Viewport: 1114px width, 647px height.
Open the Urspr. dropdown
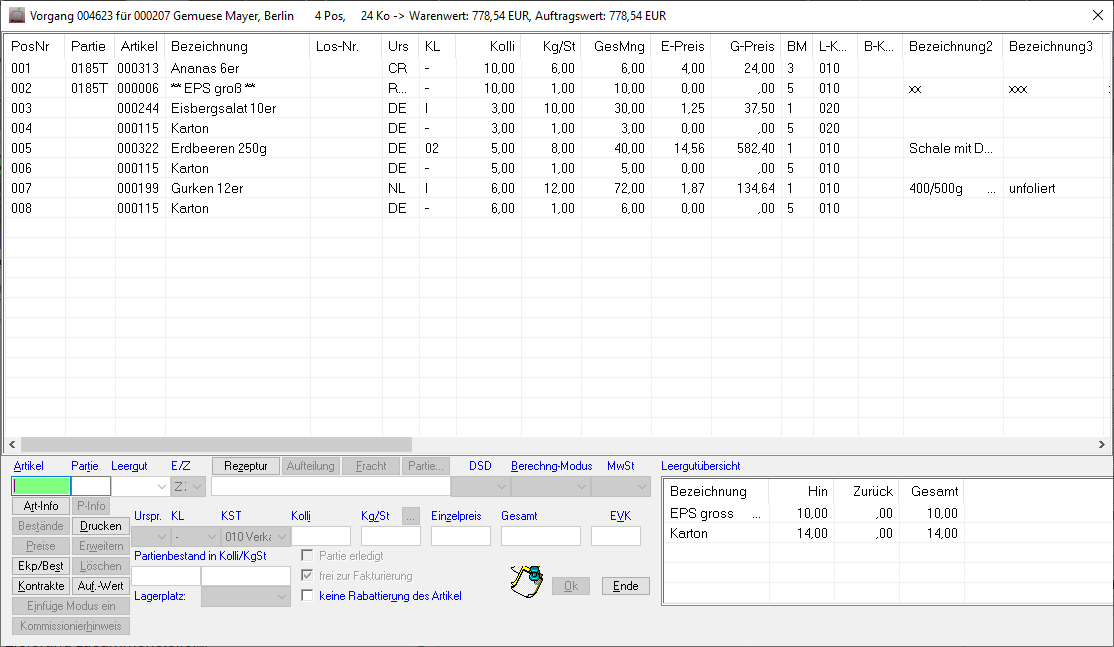point(151,536)
